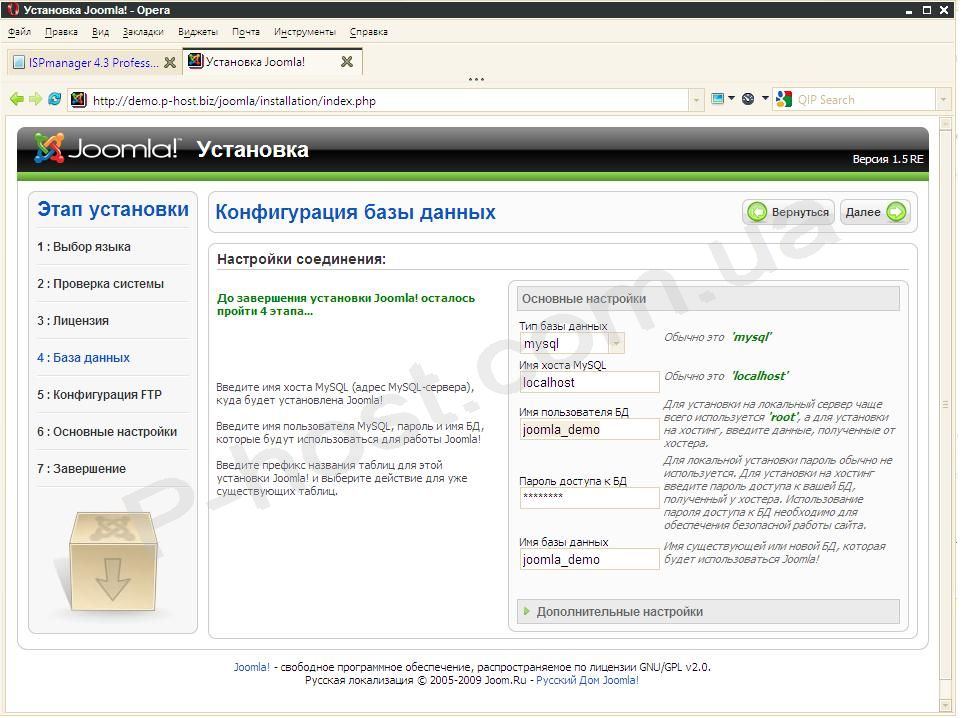The image size is (962, 718).
Task: Open the Русский Дом Joomla! link
Action: tap(587, 681)
